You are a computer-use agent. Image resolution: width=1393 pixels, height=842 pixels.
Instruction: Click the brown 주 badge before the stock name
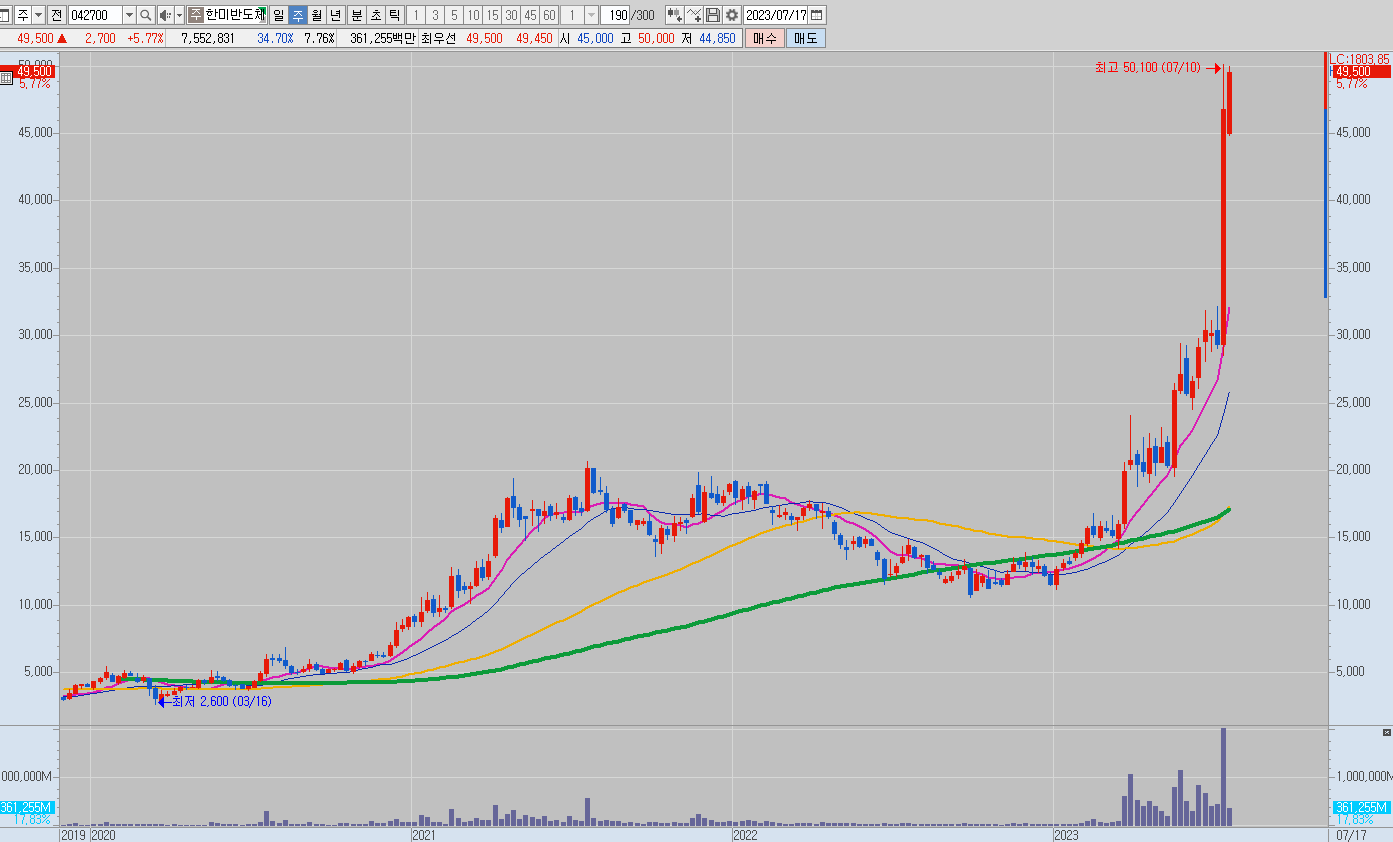195,15
